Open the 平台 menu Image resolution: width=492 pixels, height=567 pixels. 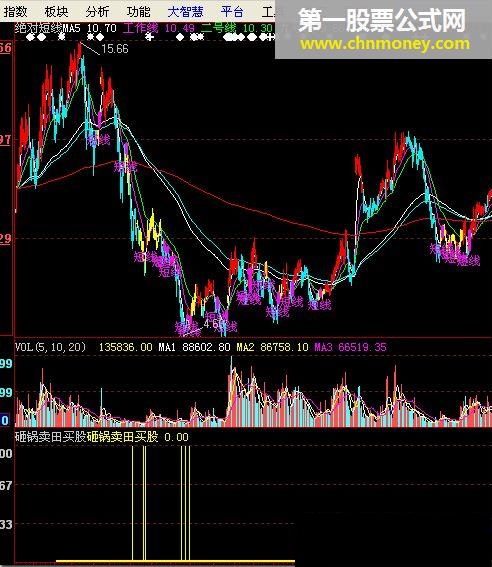[232, 12]
